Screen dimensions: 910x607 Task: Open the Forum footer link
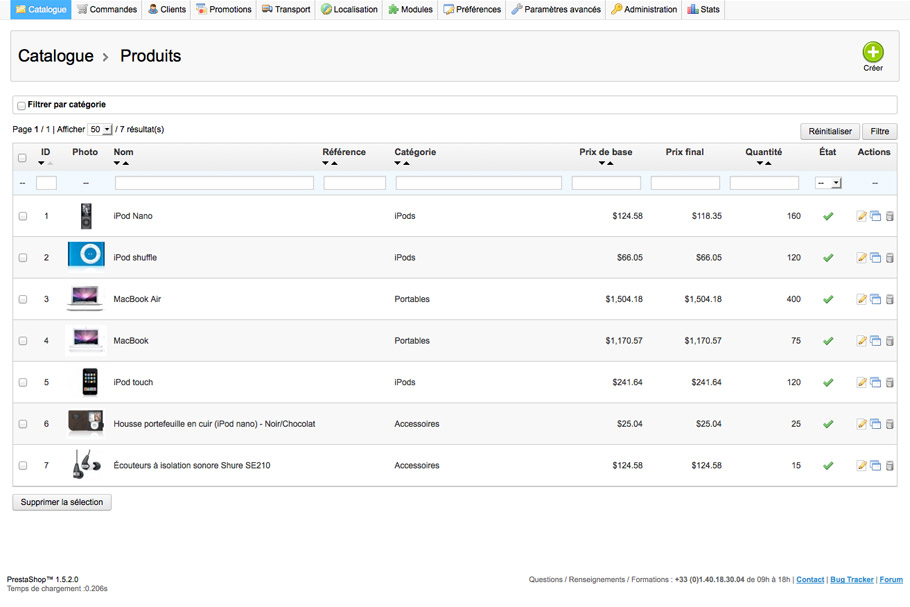[891, 580]
